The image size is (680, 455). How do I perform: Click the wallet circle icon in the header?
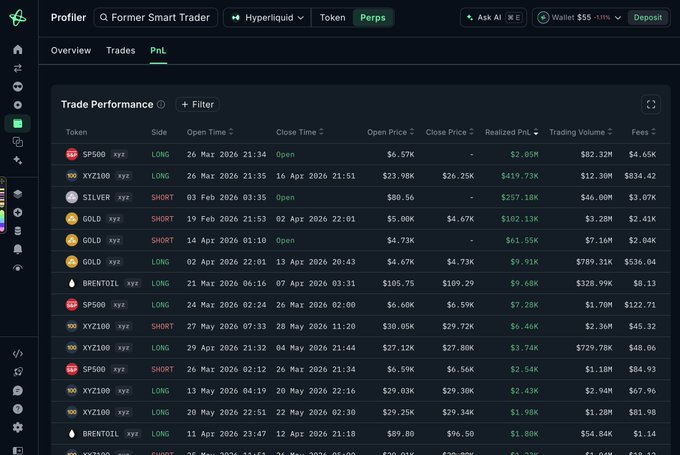point(543,18)
